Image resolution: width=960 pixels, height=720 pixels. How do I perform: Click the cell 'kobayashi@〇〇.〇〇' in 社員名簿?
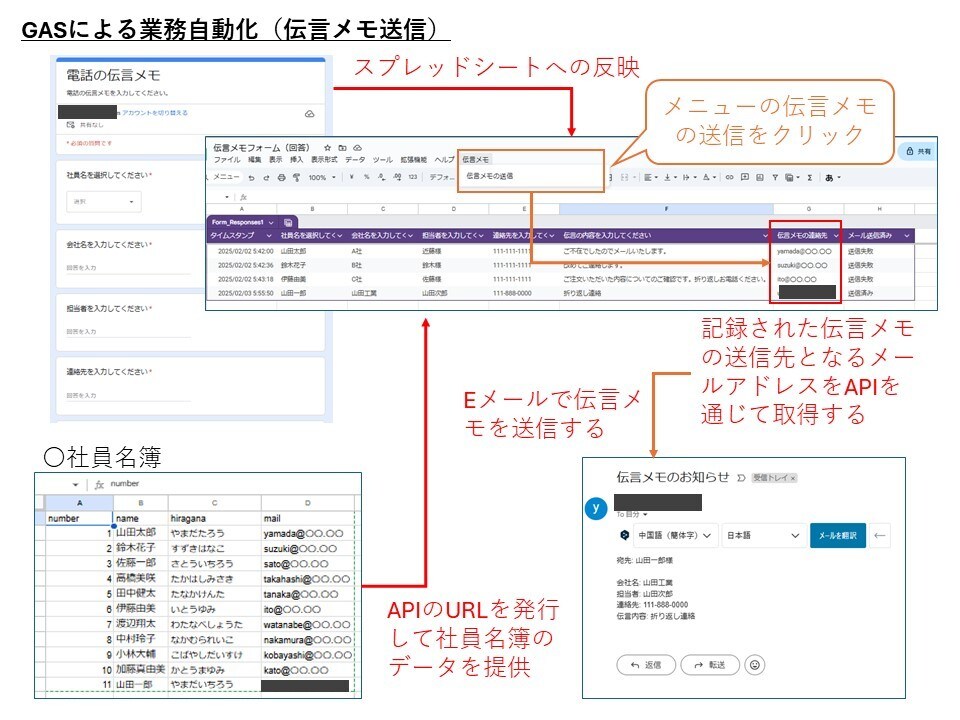click(x=307, y=655)
